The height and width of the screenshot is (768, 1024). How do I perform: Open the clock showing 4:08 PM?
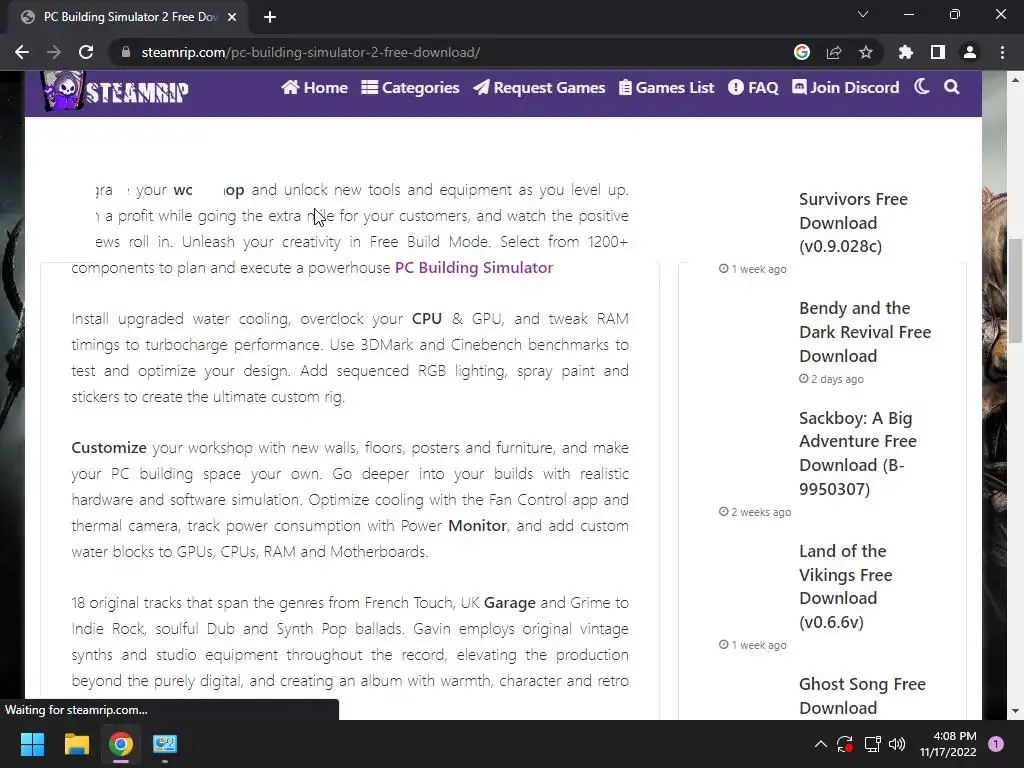pyautogui.click(x=948, y=744)
